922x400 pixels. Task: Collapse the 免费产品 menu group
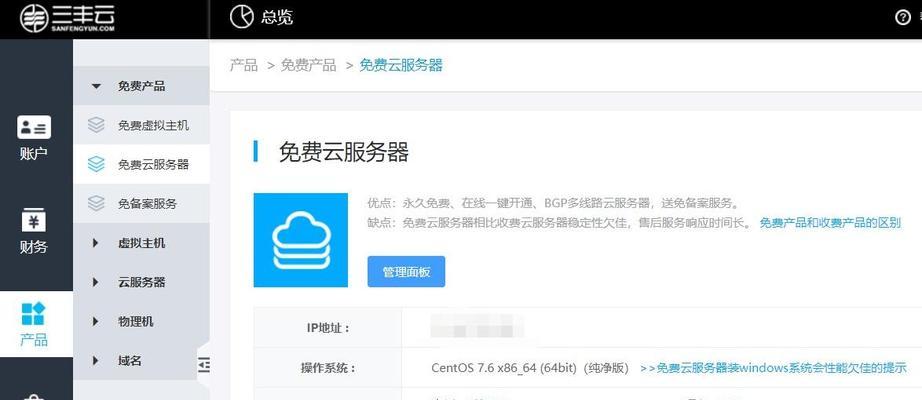click(x=141, y=86)
